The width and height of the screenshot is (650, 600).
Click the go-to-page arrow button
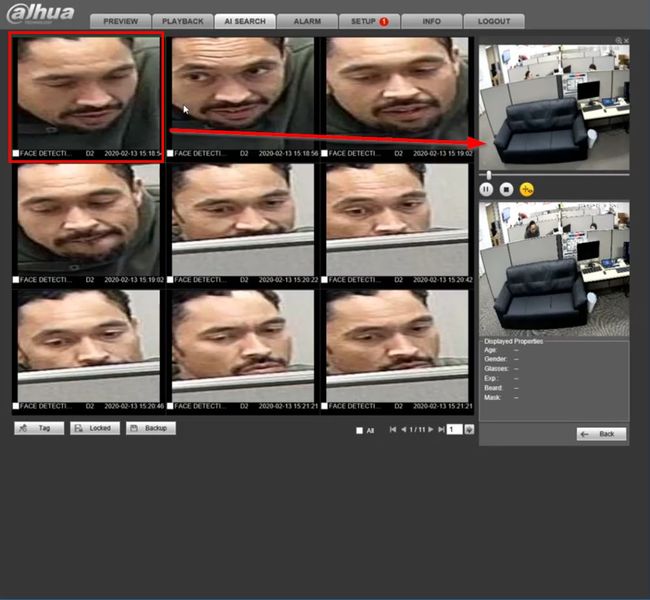point(469,430)
